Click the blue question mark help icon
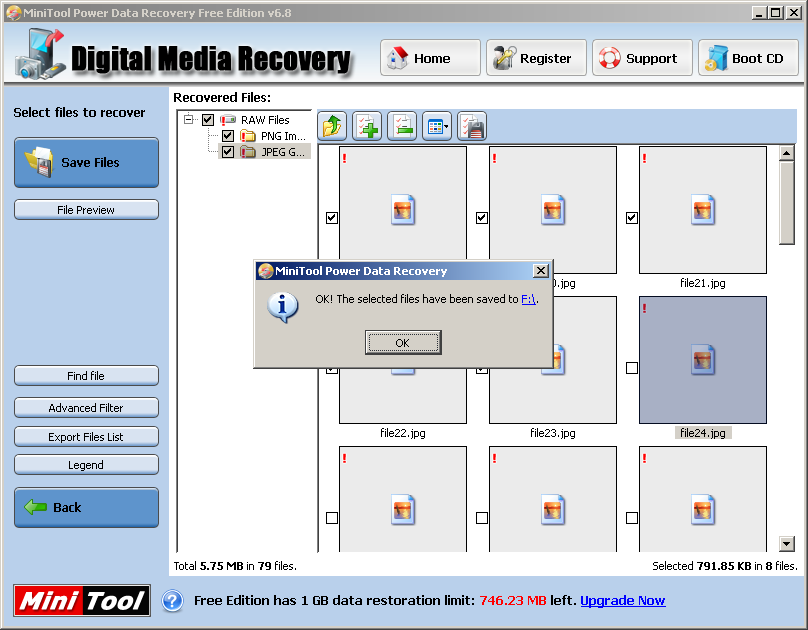 173,601
